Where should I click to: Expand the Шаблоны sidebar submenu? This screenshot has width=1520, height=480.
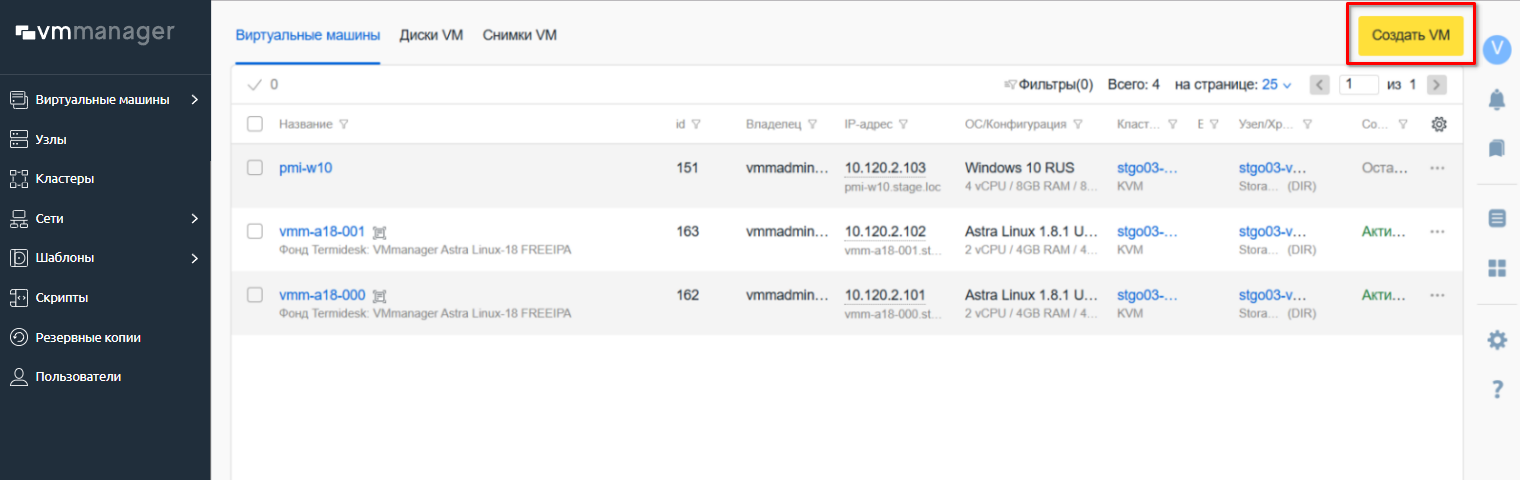coord(194,258)
